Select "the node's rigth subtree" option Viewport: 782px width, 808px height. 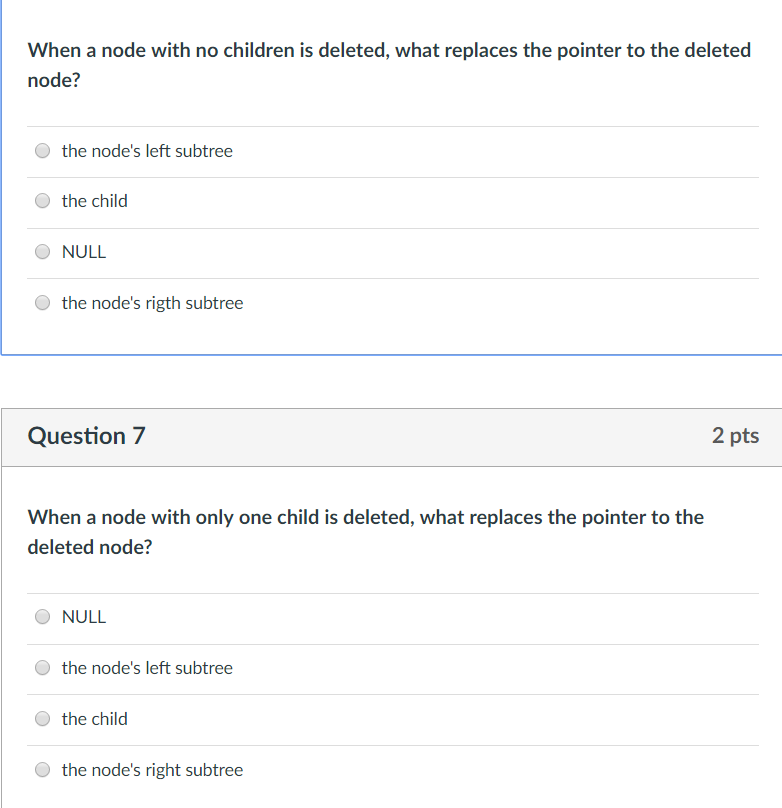(x=42, y=302)
